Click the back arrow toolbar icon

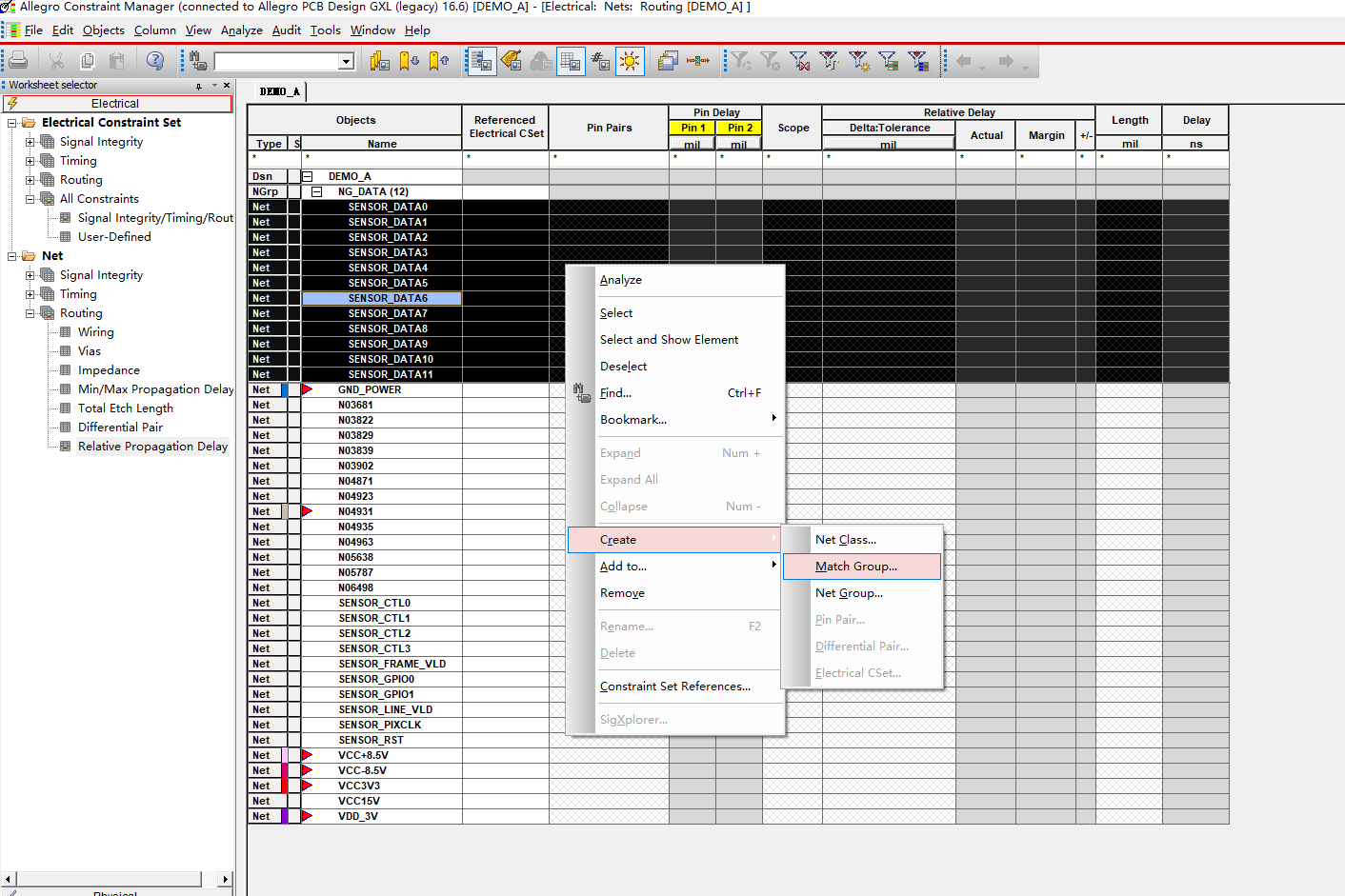coord(965,61)
